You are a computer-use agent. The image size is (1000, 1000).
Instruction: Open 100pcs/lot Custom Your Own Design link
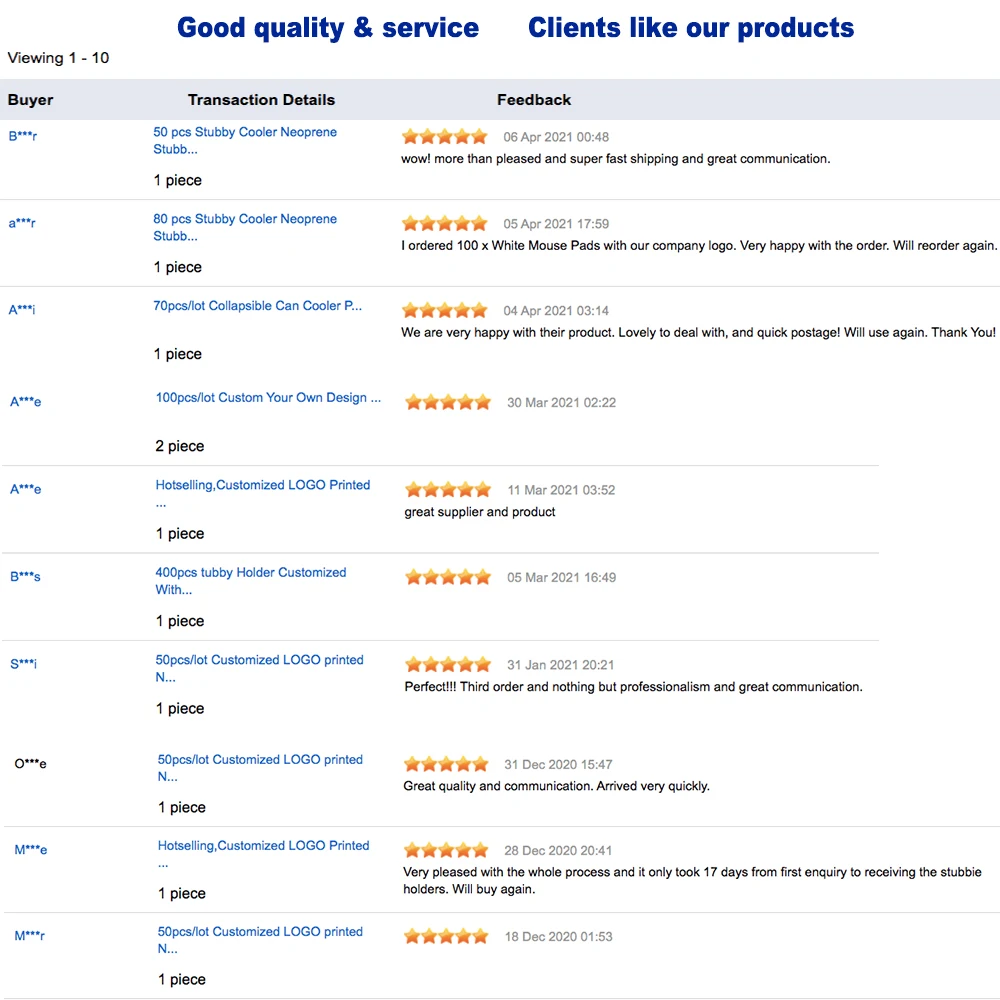click(268, 398)
